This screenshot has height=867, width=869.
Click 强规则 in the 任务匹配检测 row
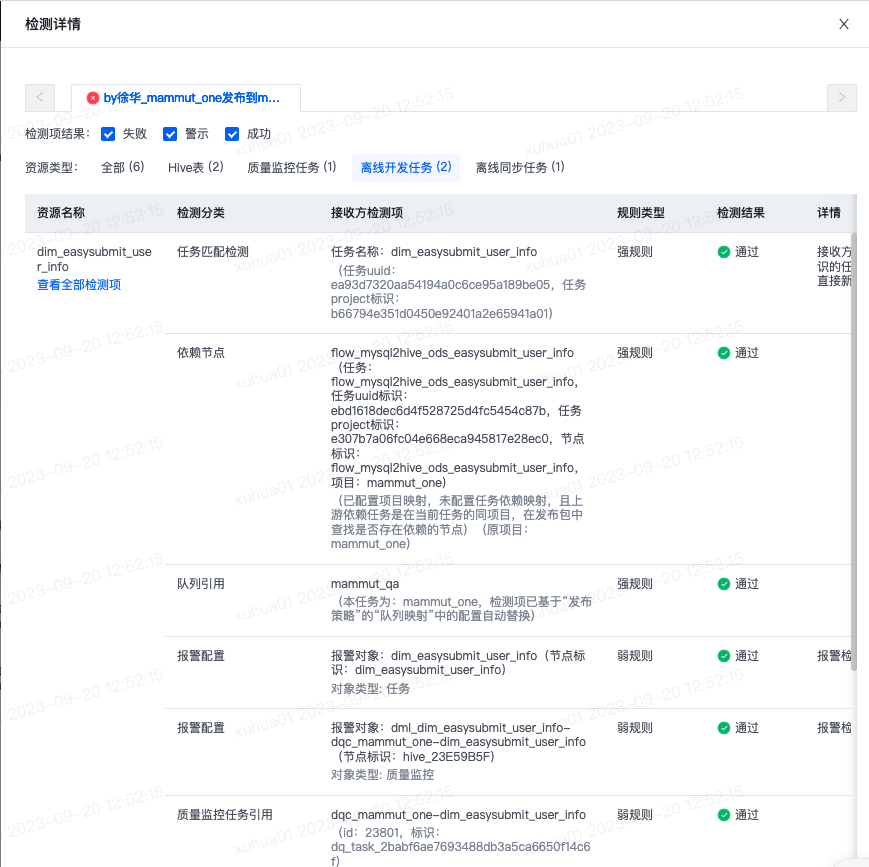635,252
